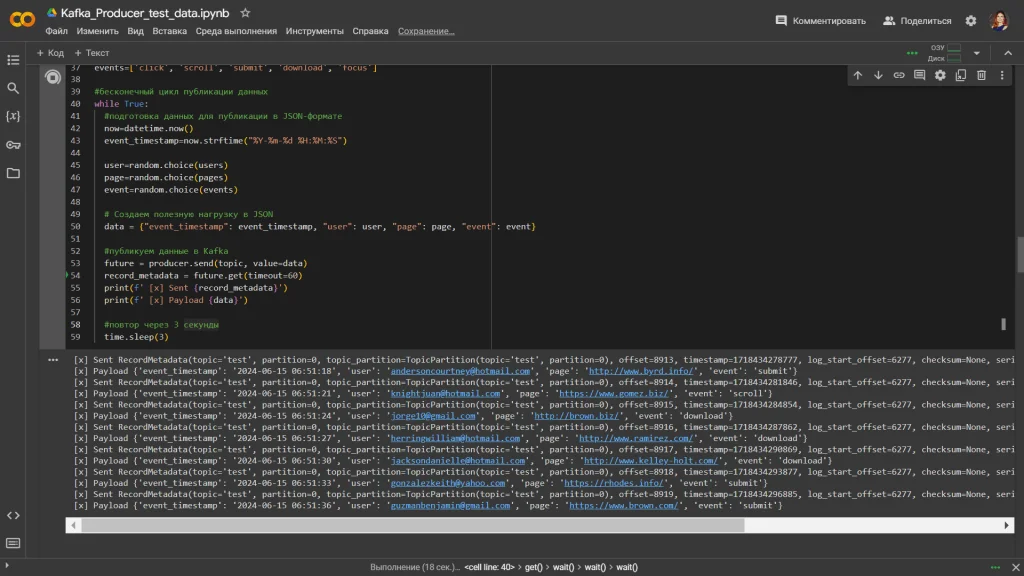Place cursor on time.sleep(3) line
Image resolution: width=1024 pixels, height=576 pixels.
136,337
